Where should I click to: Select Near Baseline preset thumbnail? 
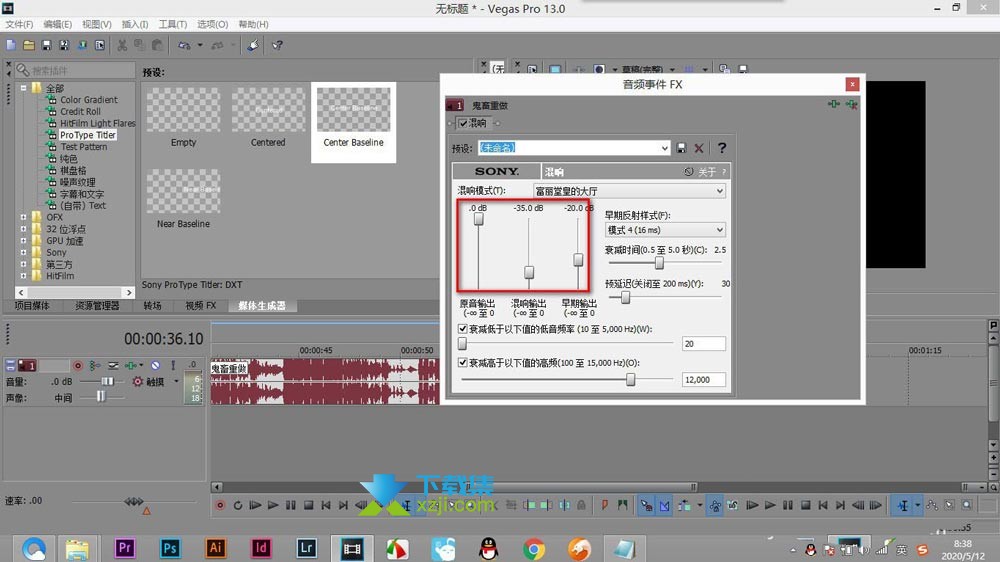pos(184,191)
